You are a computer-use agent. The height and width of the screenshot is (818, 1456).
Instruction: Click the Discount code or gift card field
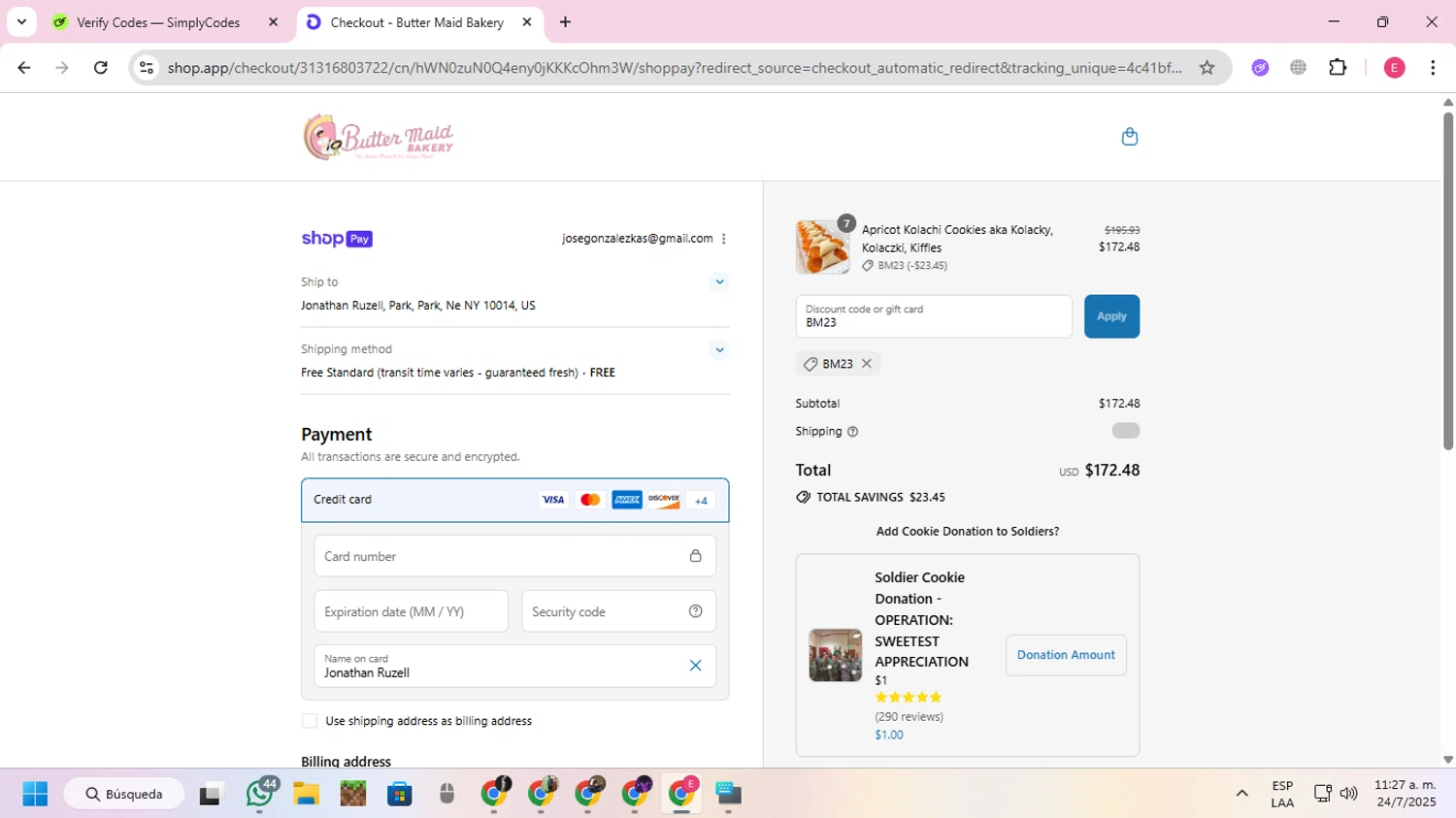[934, 316]
